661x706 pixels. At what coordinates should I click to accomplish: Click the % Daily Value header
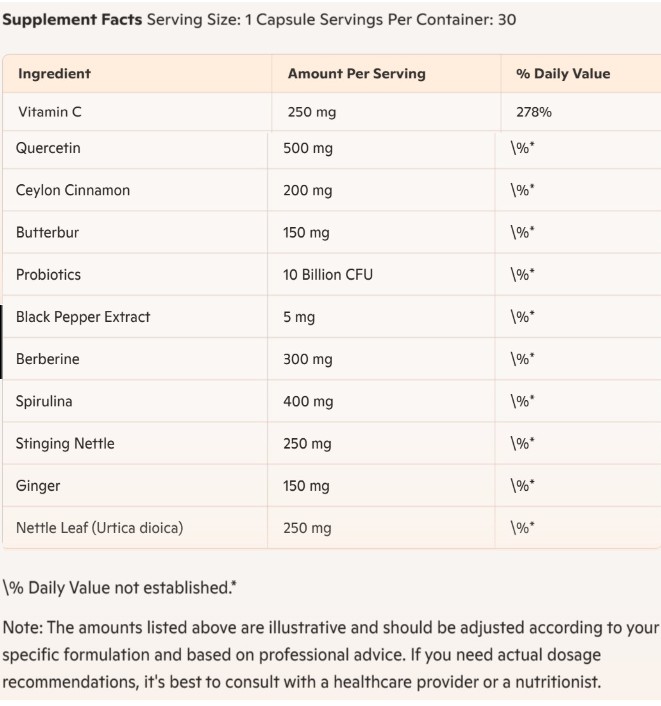point(562,73)
